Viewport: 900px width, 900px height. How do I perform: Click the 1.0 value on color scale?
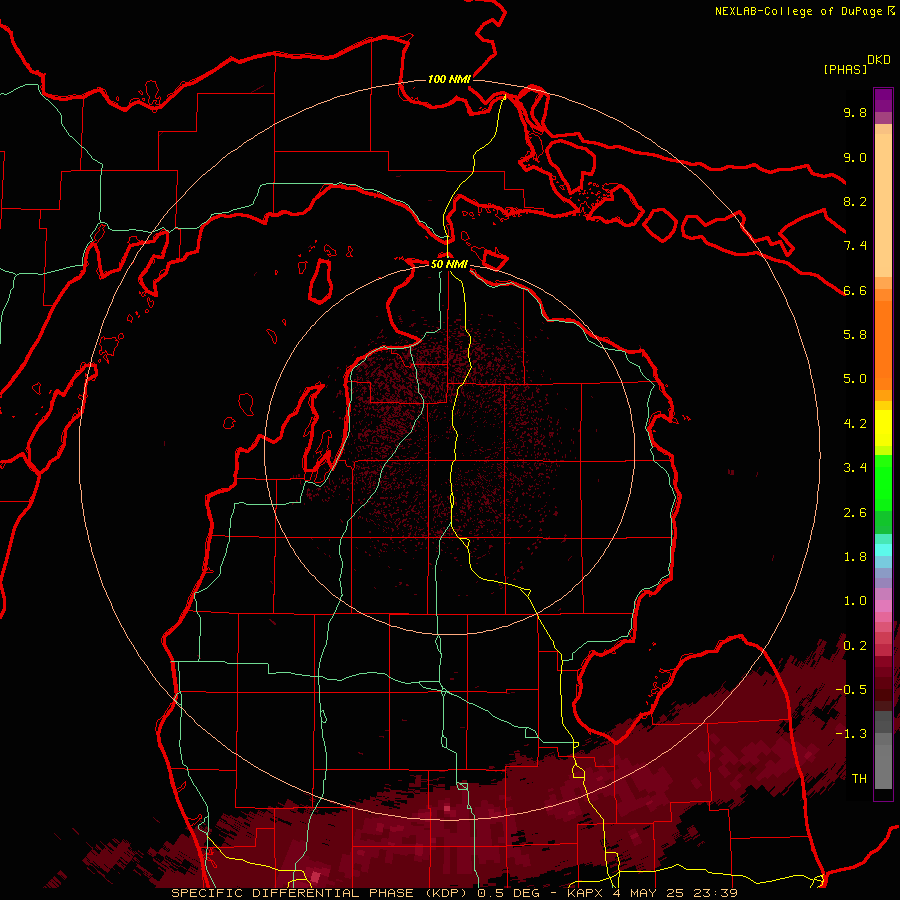pyautogui.click(x=855, y=601)
